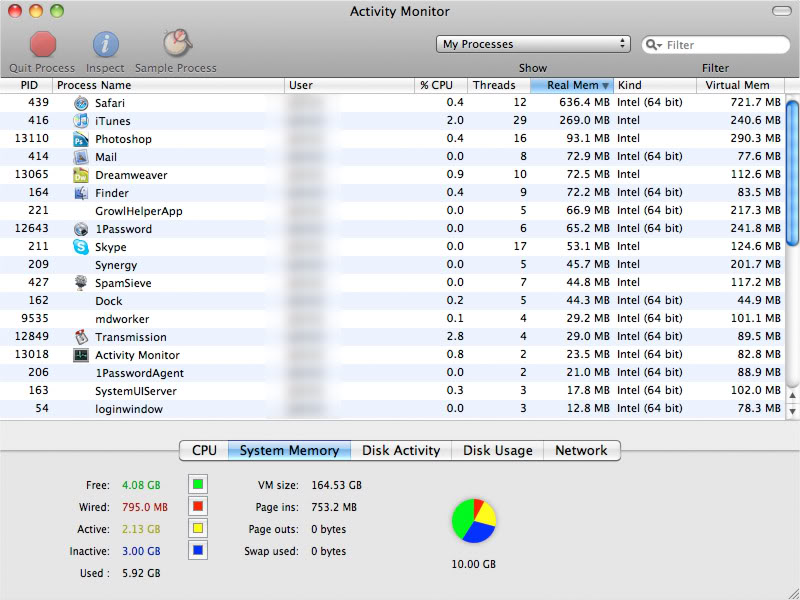
Task: Switch to the Network tab
Action: (582, 451)
